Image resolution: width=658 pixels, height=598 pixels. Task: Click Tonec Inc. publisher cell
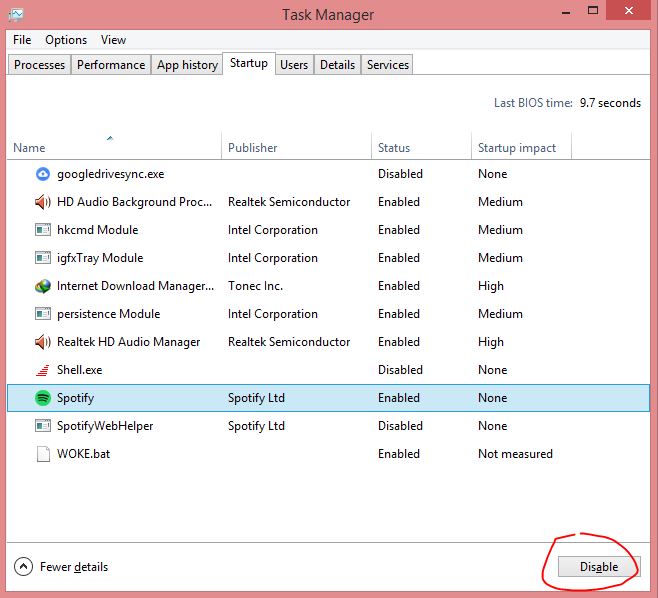255,286
